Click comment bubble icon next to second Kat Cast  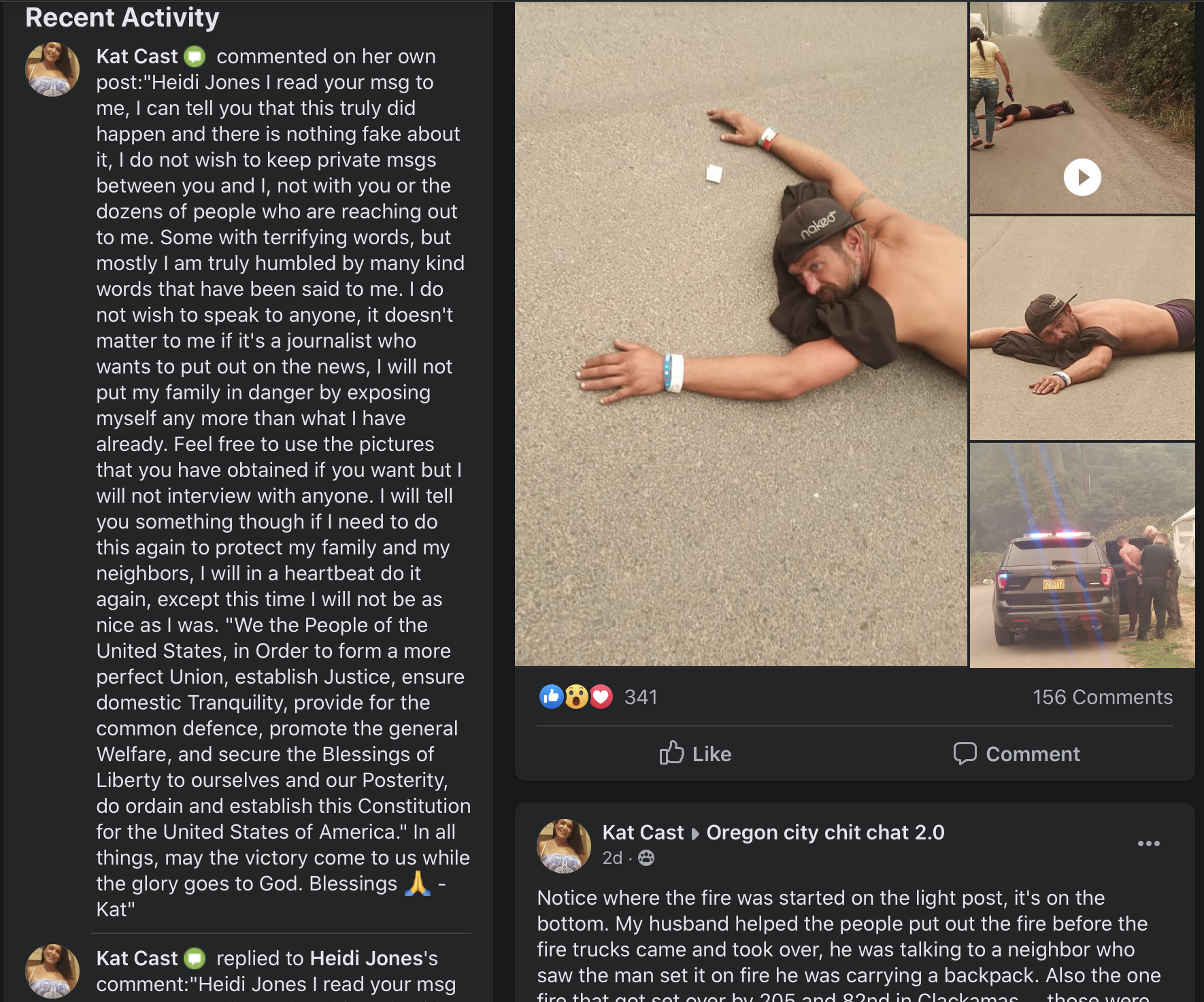coord(195,958)
